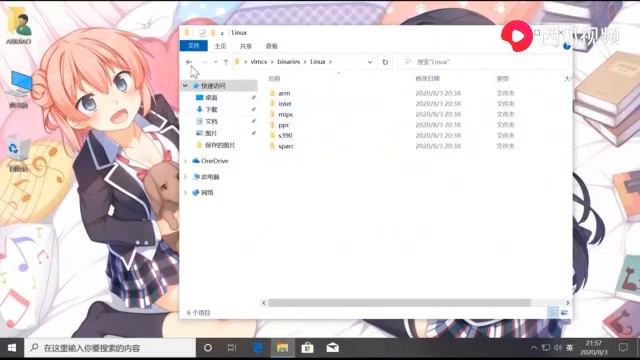Select 网络 in navigation pane
Image resolution: width=640 pixels, height=360 pixels.
(207, 193)
